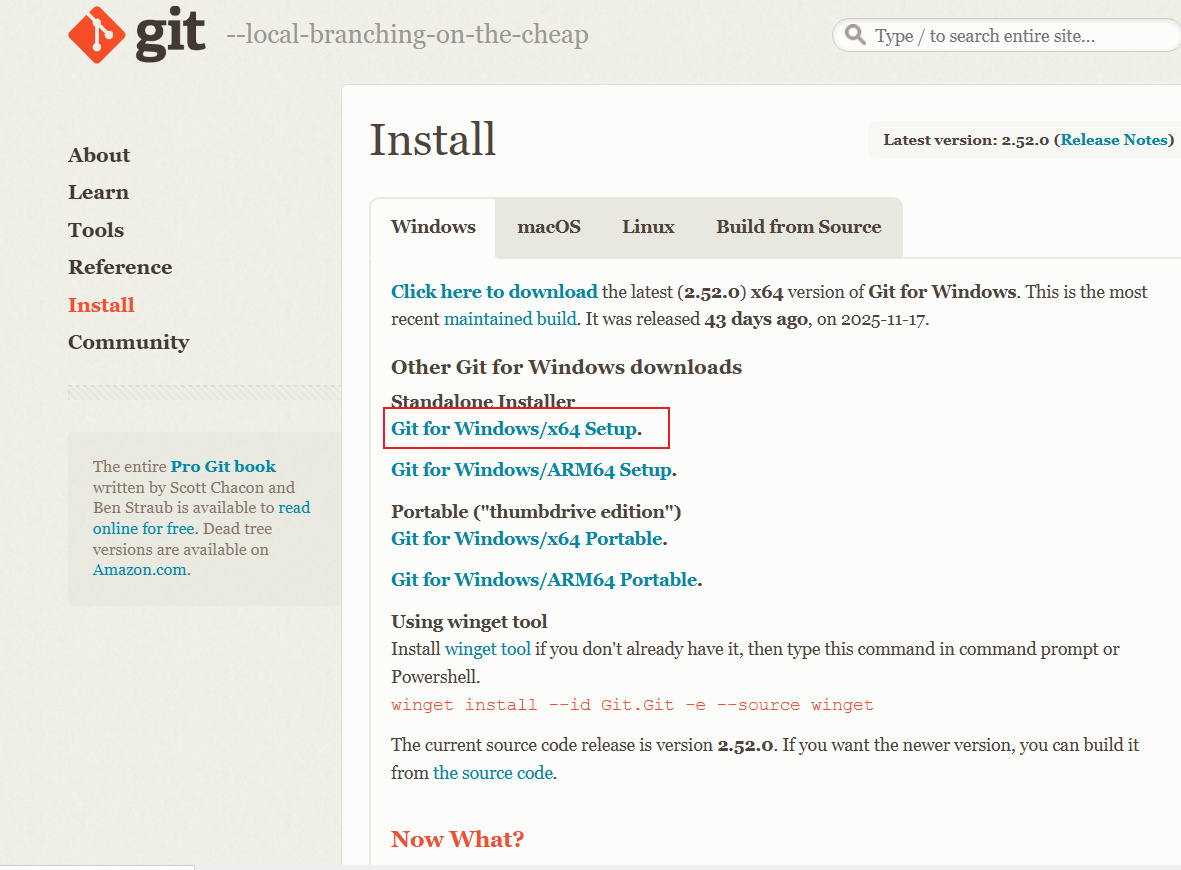Image resolution: width=1181 pixels, height=870 pixels.
Task: Go to Tools in sidebar
Action: [x=96, y=230]
